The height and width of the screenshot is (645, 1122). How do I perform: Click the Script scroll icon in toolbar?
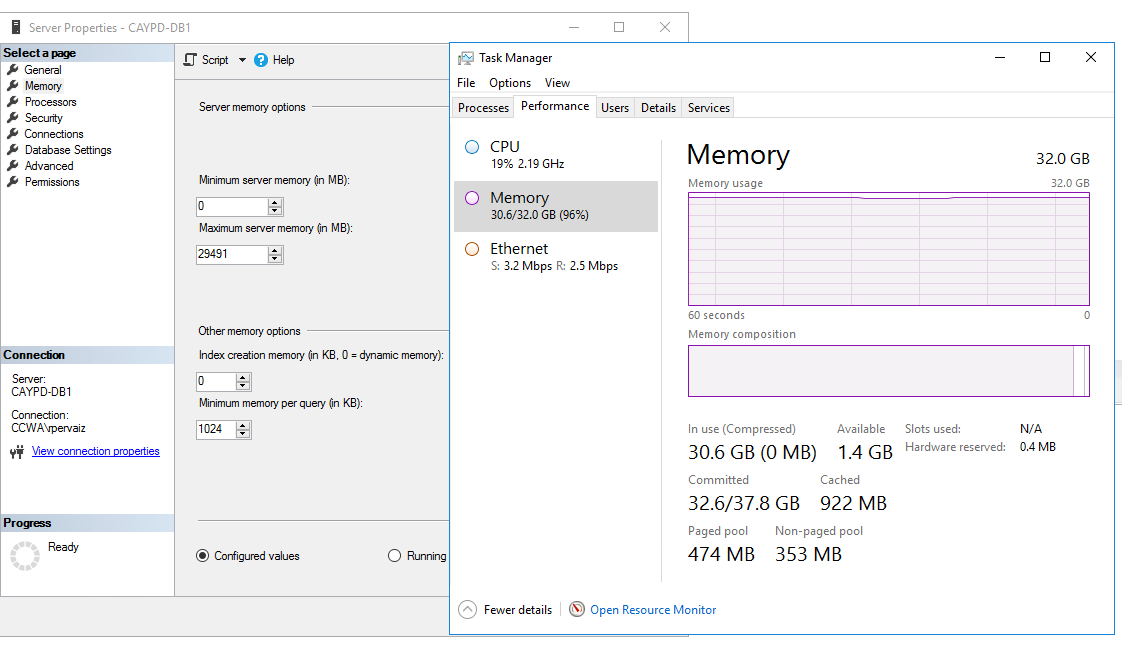(190, 60)
